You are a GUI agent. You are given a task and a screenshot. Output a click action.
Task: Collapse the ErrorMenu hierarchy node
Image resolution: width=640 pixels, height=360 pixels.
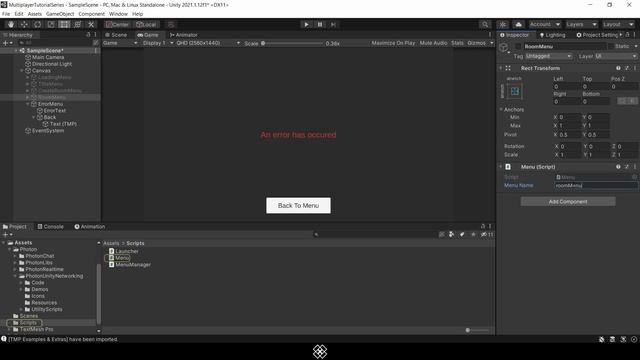28,104
